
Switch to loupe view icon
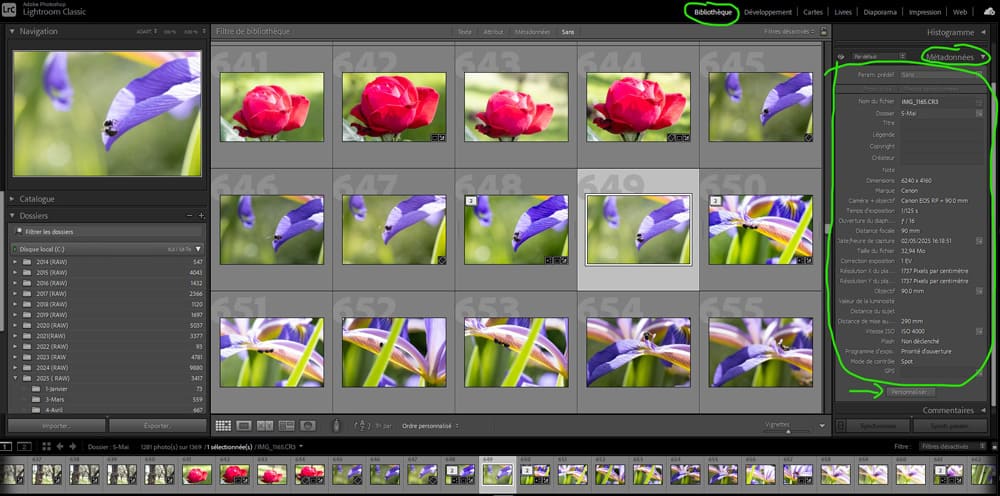pos(244,425)
